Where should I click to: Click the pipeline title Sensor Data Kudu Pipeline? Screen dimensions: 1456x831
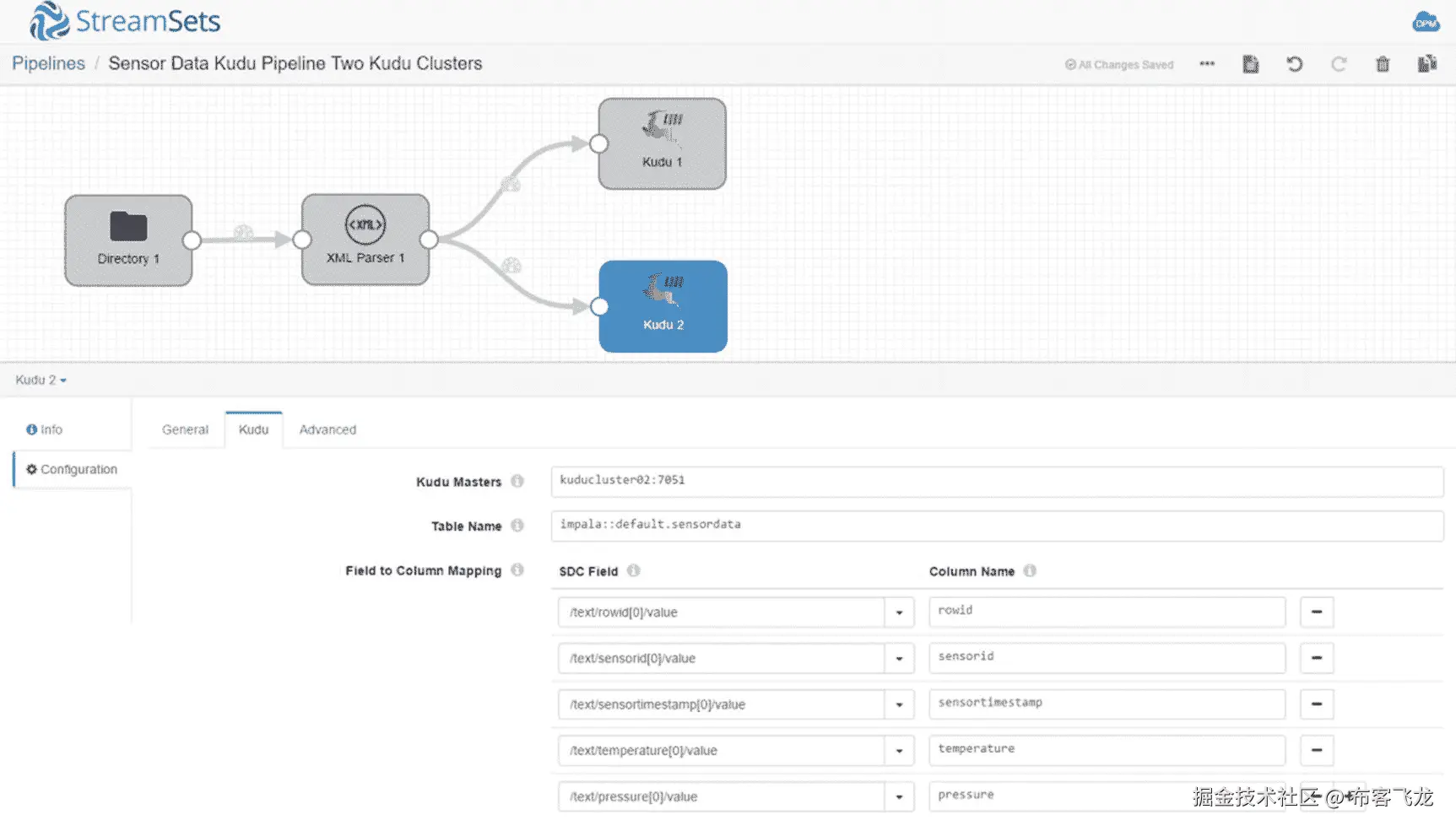[295, 63]
